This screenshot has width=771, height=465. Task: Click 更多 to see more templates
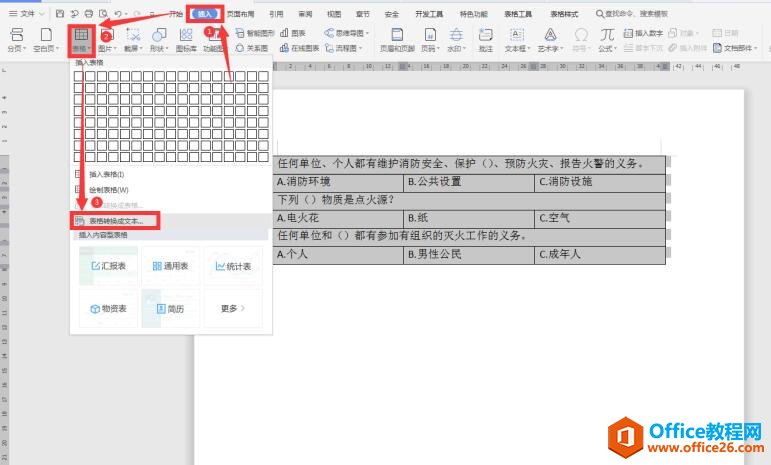[x=233, y=308]
